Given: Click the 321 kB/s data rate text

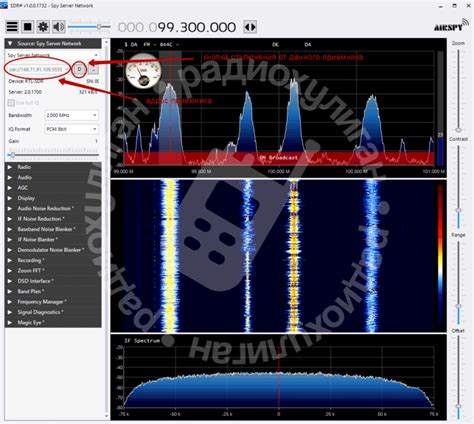Looking at the screenshot, I should [88, 92].
